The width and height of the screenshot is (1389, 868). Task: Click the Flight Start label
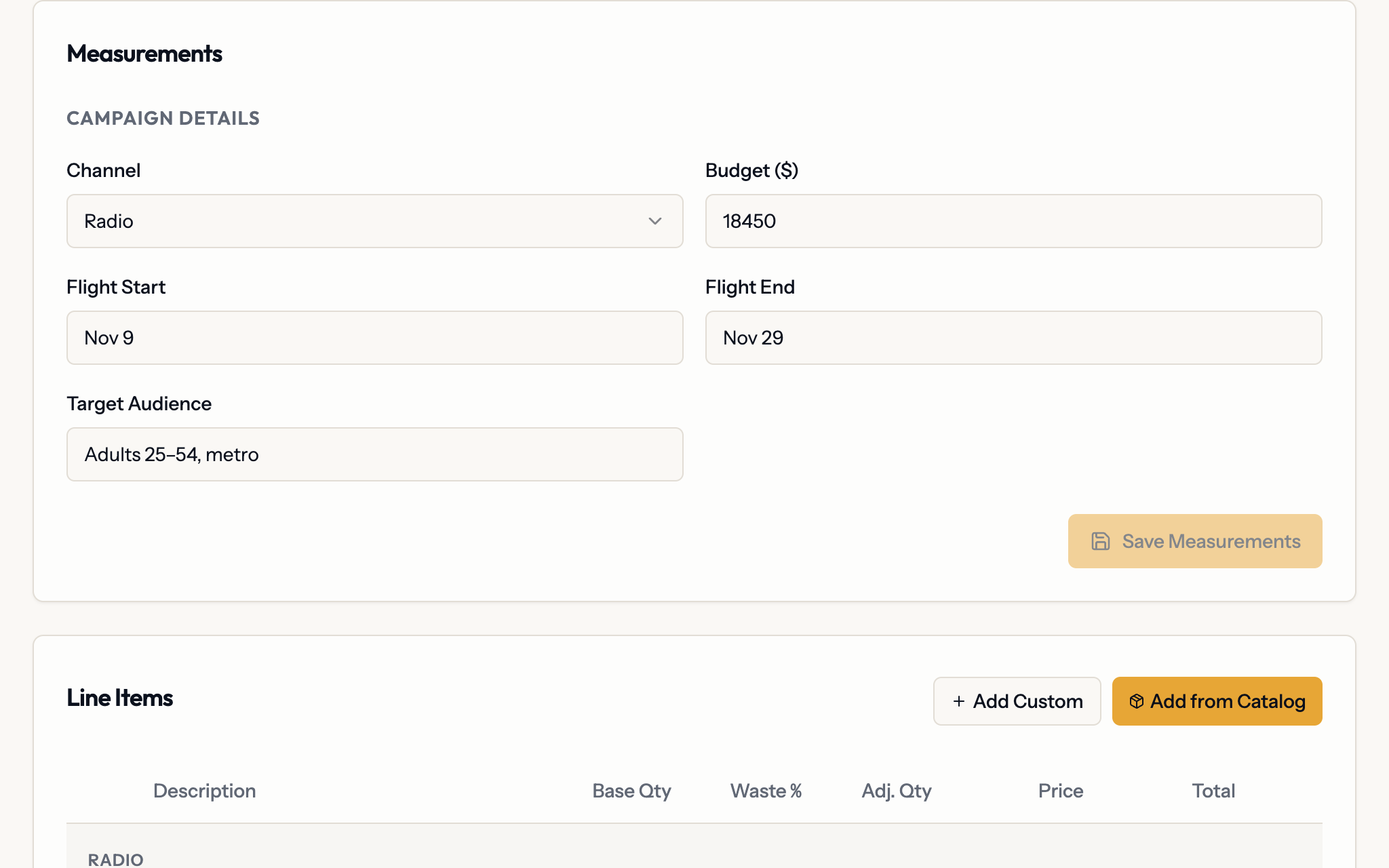pos(116,287)
